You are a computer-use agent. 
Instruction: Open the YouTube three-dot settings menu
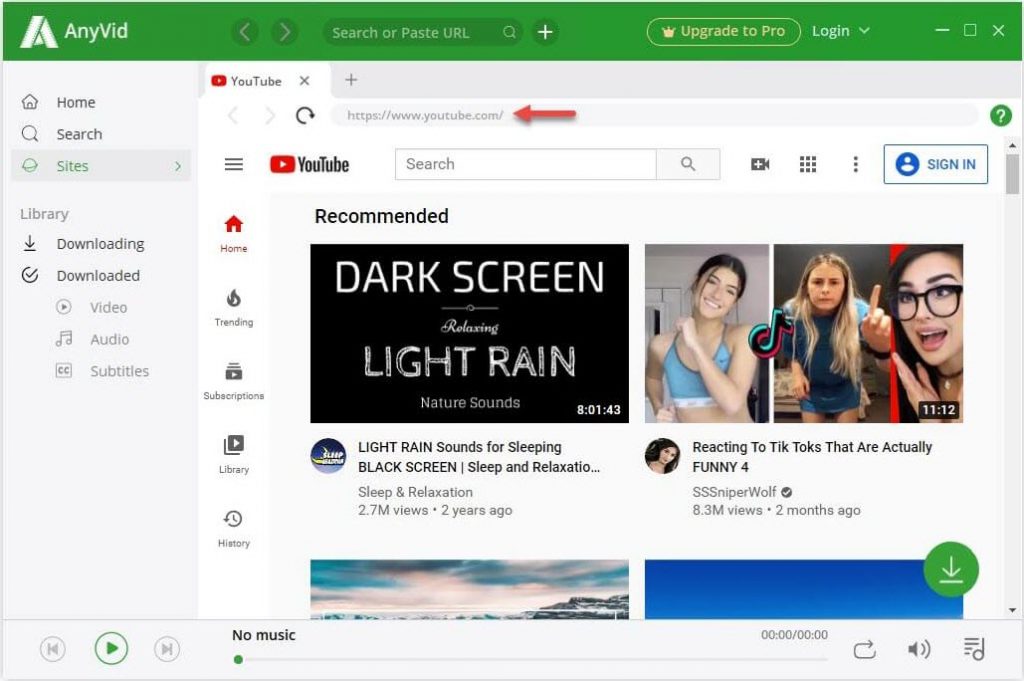[856, 165]
